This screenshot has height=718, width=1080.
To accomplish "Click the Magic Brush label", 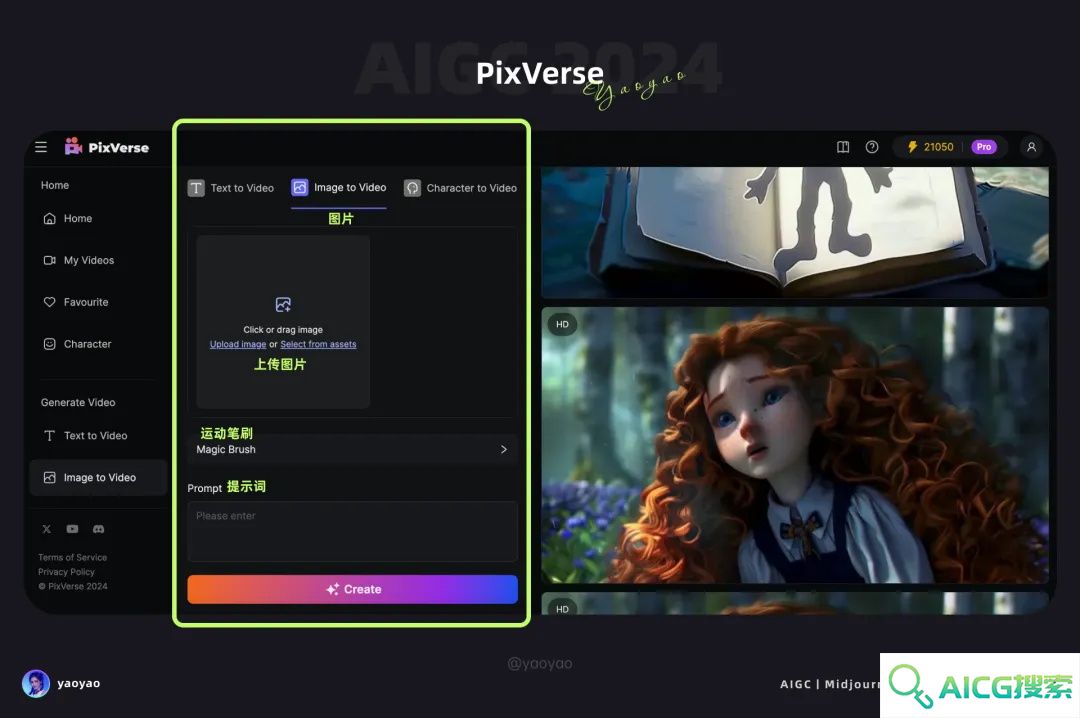I will 226,449.
